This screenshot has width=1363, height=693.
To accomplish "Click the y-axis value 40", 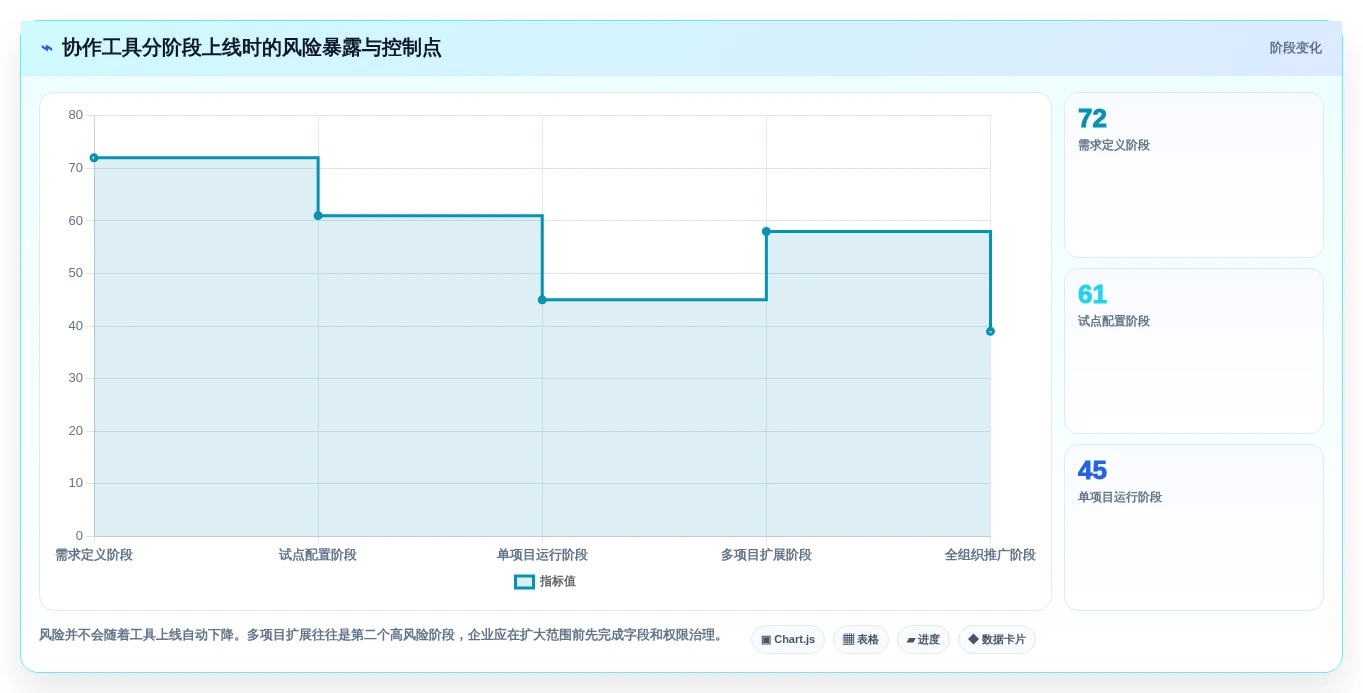I will coord(76,326).
